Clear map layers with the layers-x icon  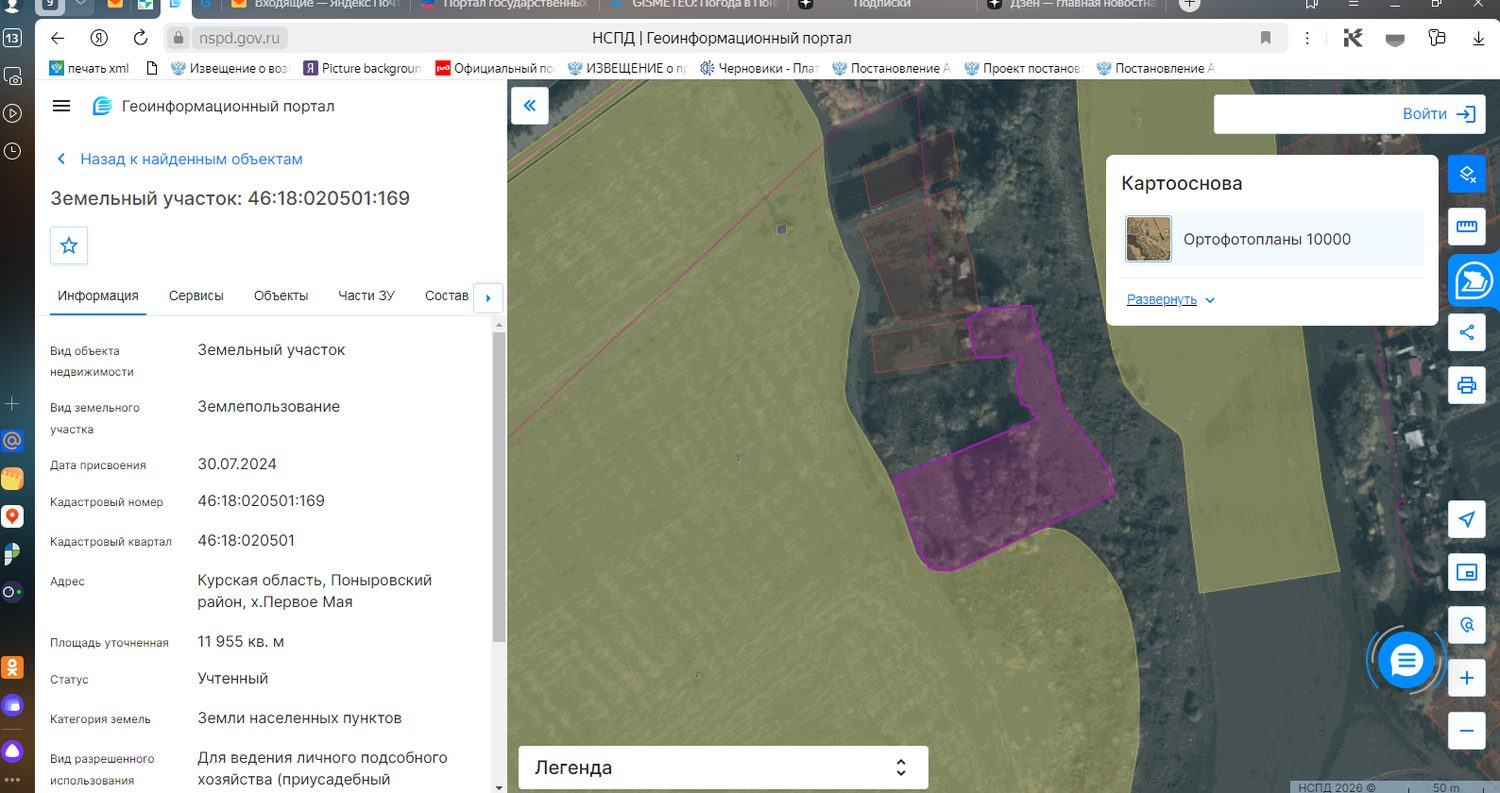tap(1467, 174)
